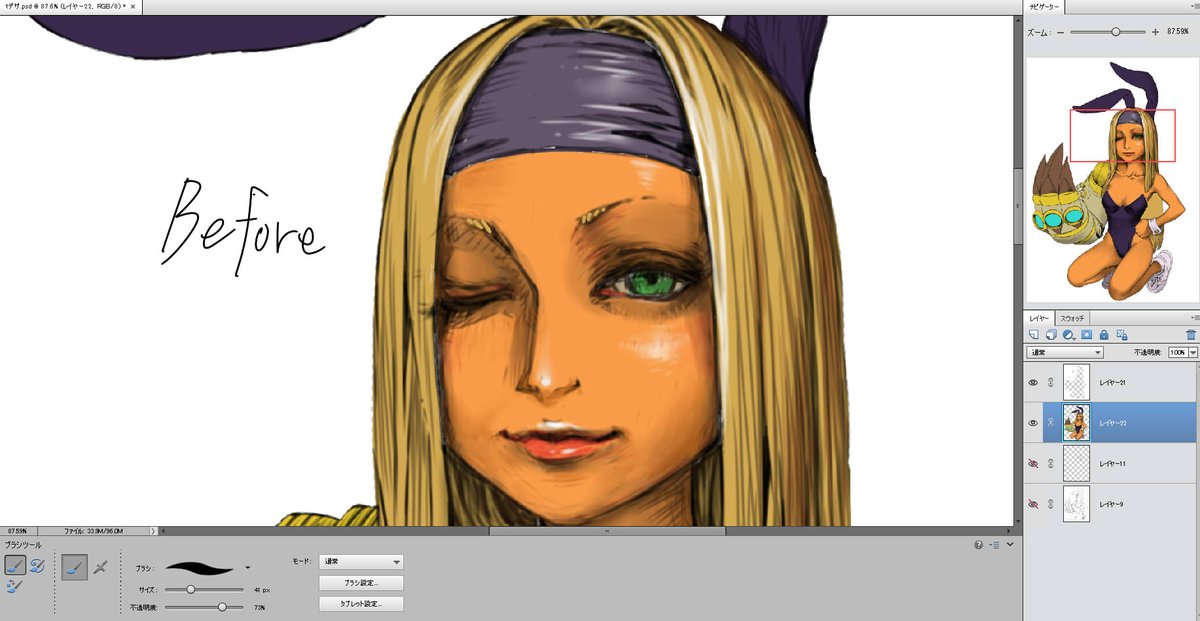Select the layer name レイヤー11
This screenshot has height=621, width=1200.
pos(1112,463)
